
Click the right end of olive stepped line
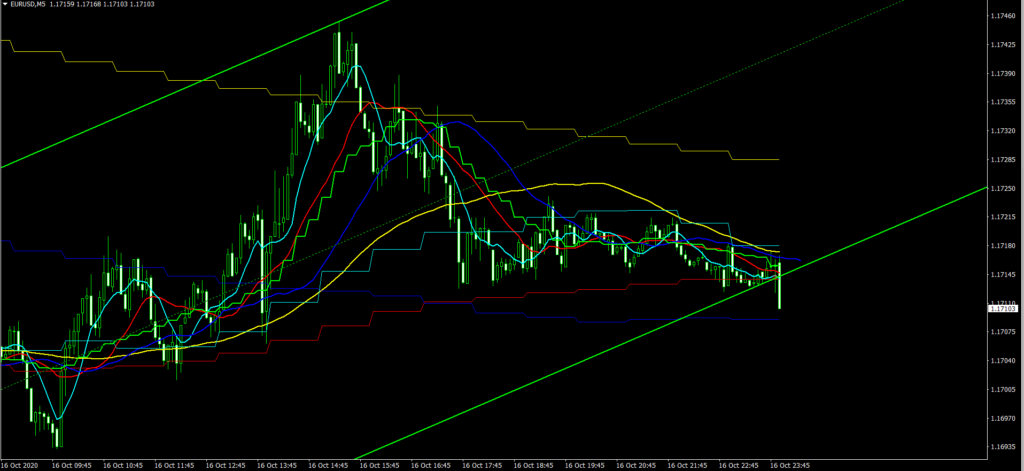pos(775,160)
